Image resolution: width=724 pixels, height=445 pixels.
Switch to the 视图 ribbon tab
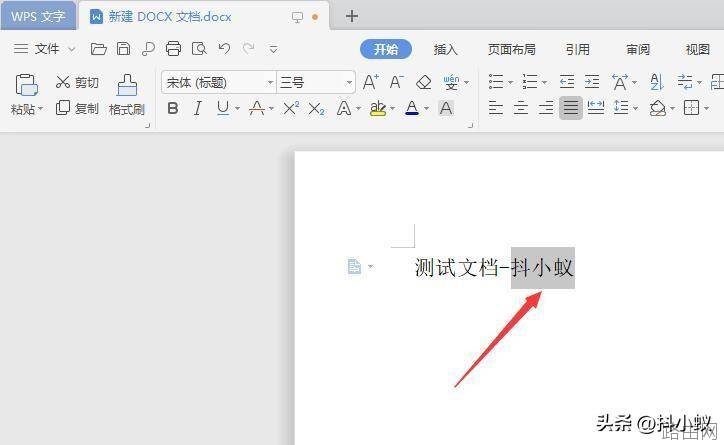coord(697,49)
